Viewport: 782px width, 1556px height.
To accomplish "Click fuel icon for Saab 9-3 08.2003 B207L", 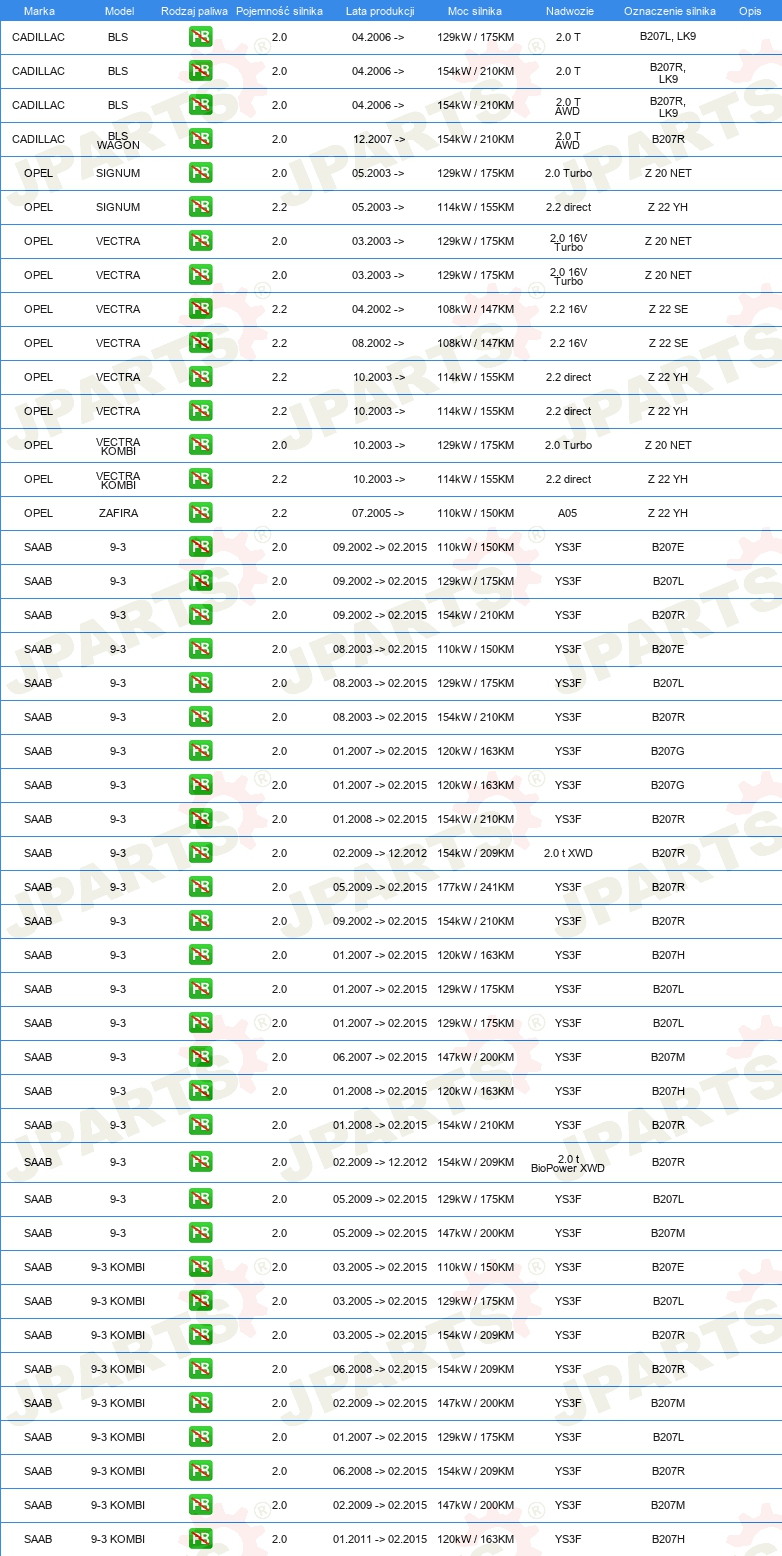I will click(x=200, y=683).
